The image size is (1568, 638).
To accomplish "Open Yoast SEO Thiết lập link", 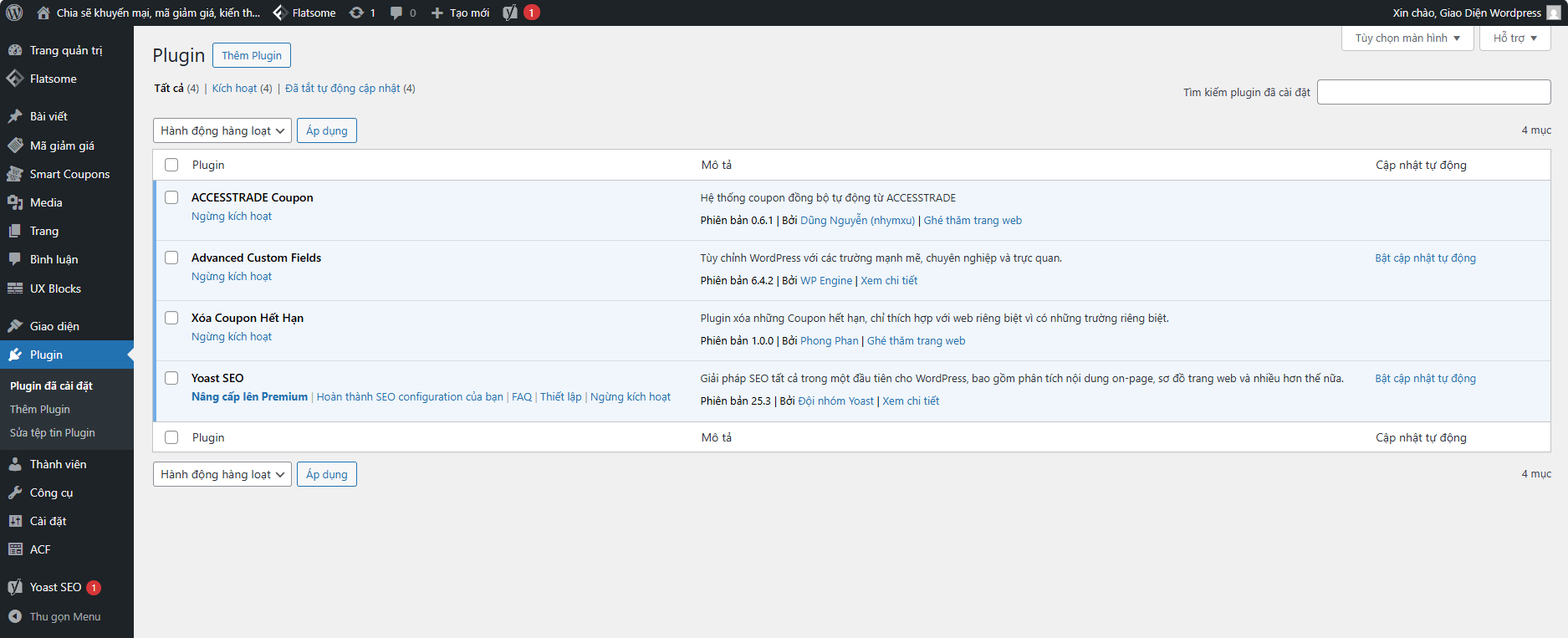I will [x=560, y=396].
